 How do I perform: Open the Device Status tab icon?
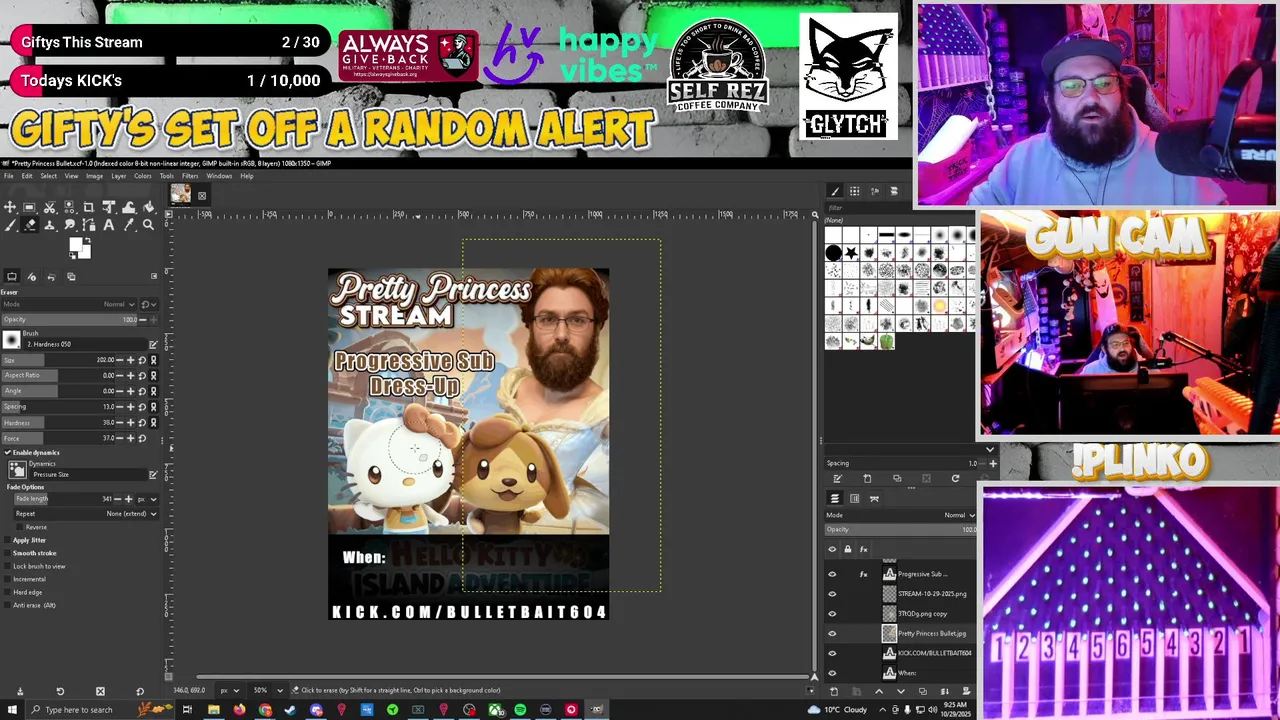pyautogui.click(x=32, y=277)
